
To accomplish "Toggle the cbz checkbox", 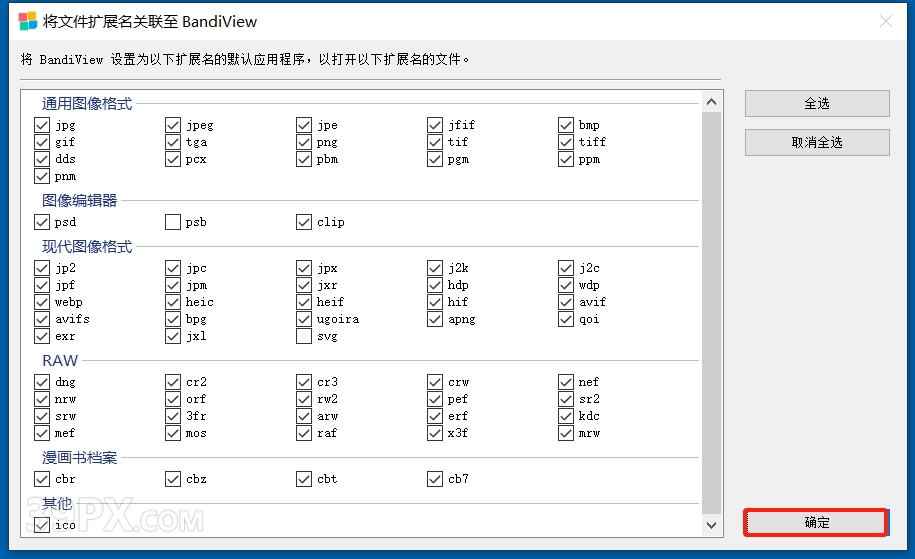I will (x=173, y=479).
